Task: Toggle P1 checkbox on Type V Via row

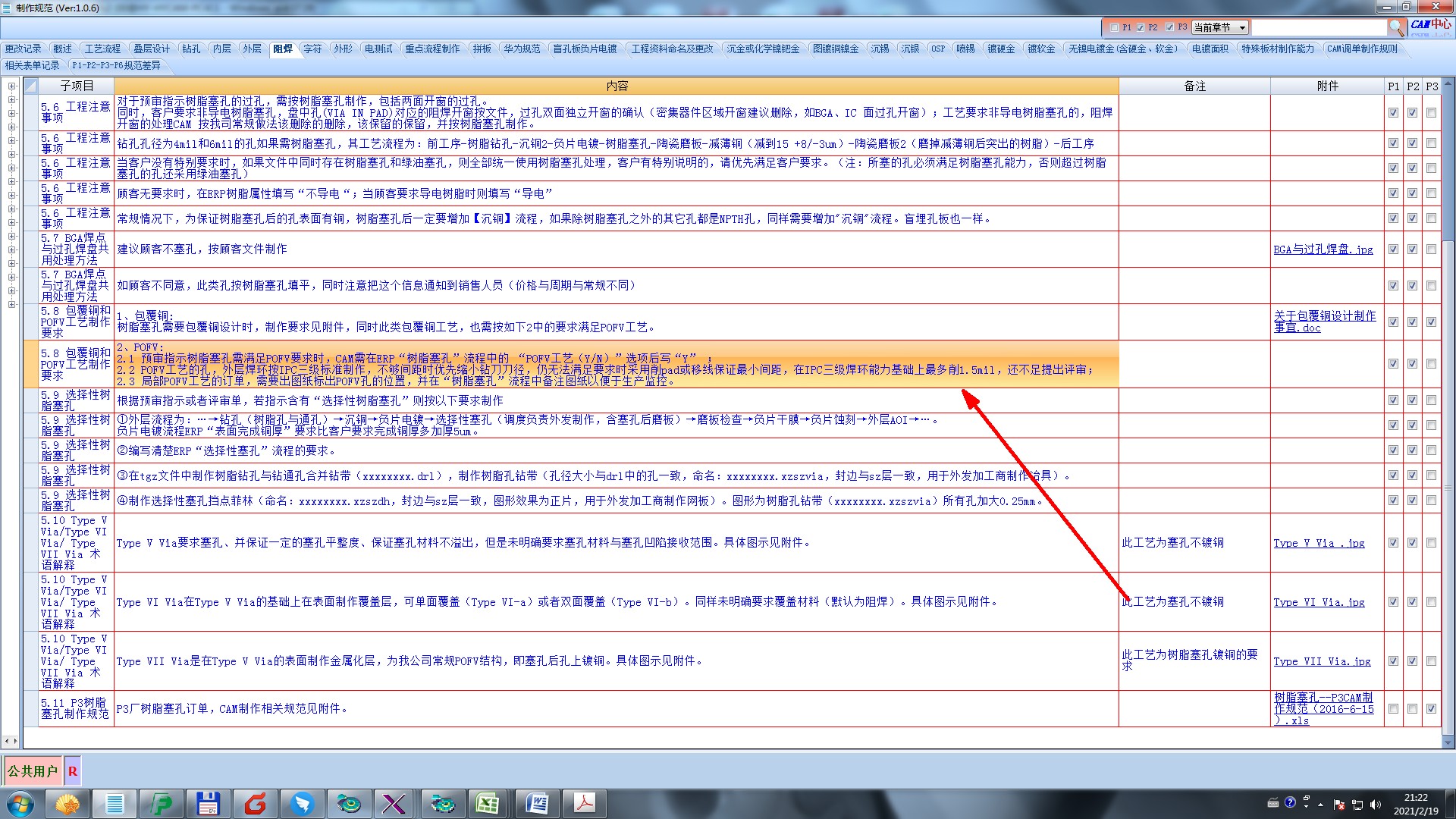Action: [x=1393, y=543]
